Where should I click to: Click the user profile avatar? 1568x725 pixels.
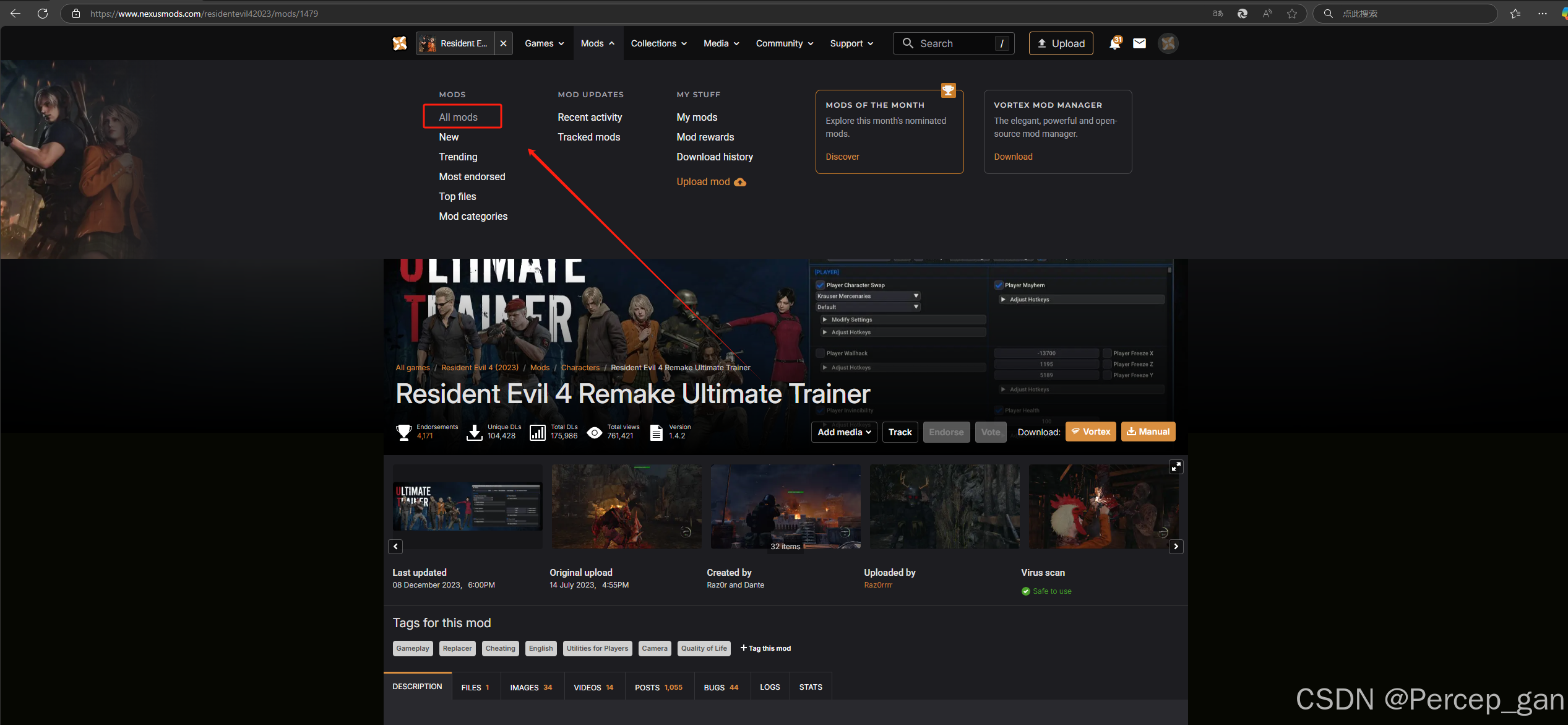pos(1168,43)
